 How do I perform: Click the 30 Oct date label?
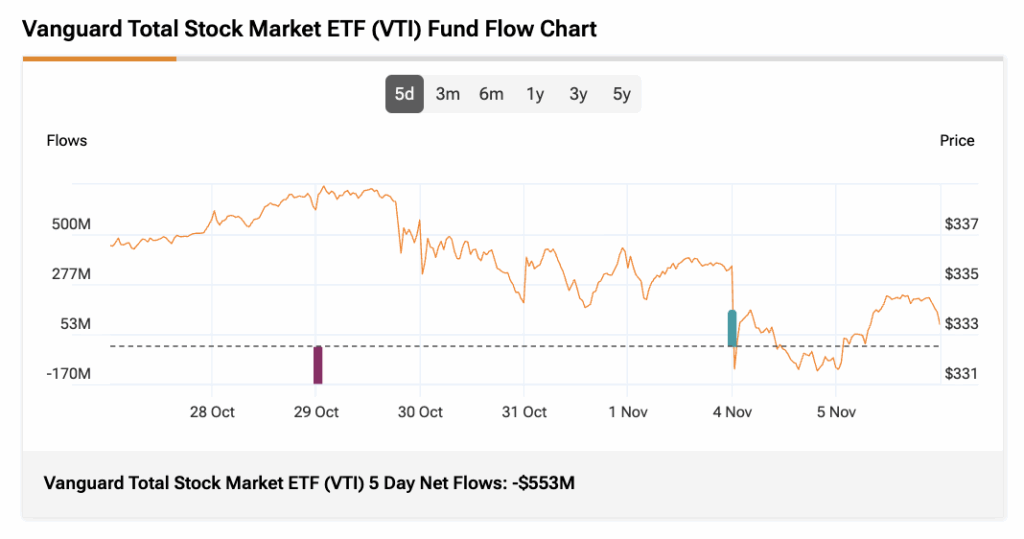click(420, 412)
